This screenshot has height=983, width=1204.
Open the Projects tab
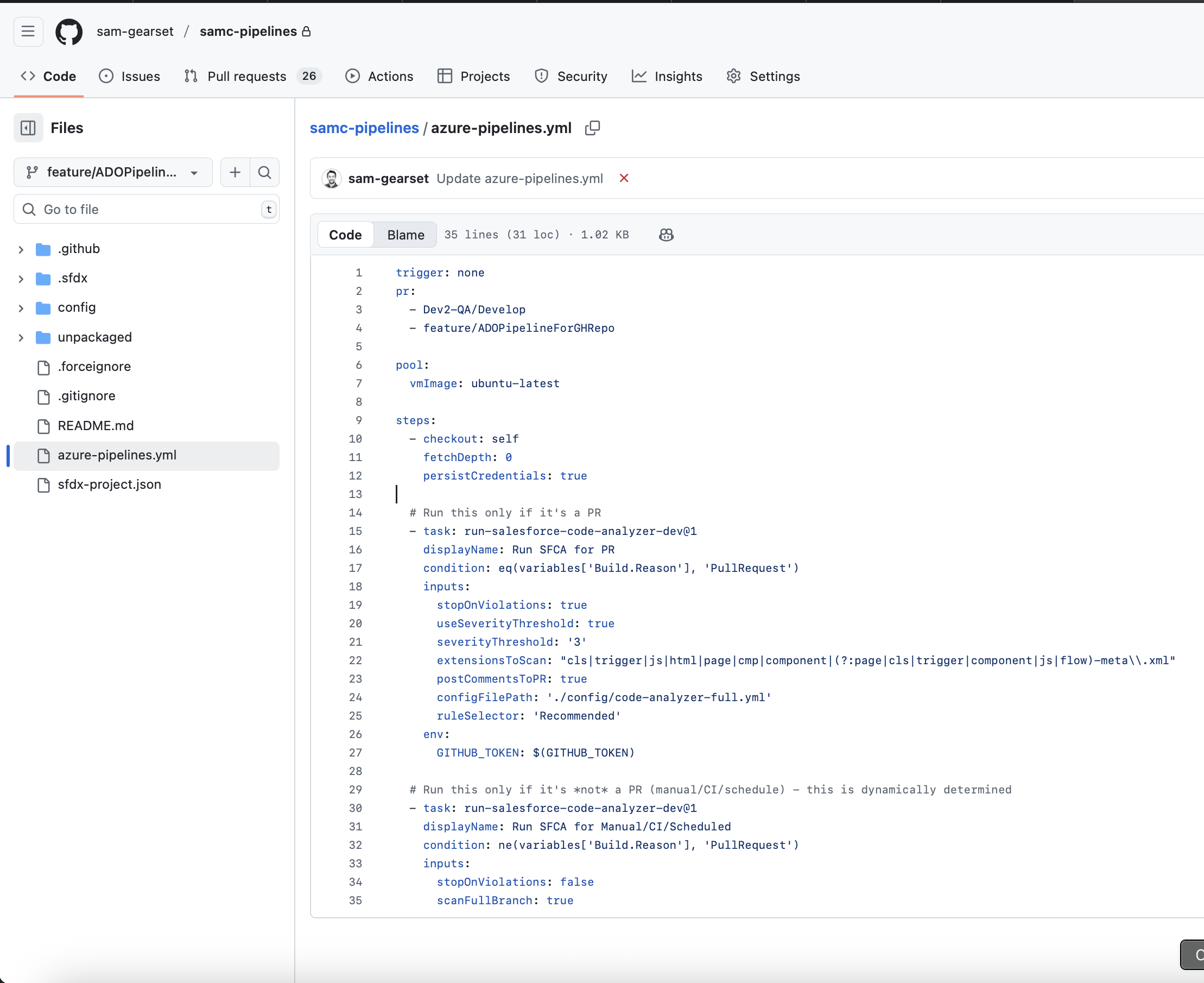(474, 77)
